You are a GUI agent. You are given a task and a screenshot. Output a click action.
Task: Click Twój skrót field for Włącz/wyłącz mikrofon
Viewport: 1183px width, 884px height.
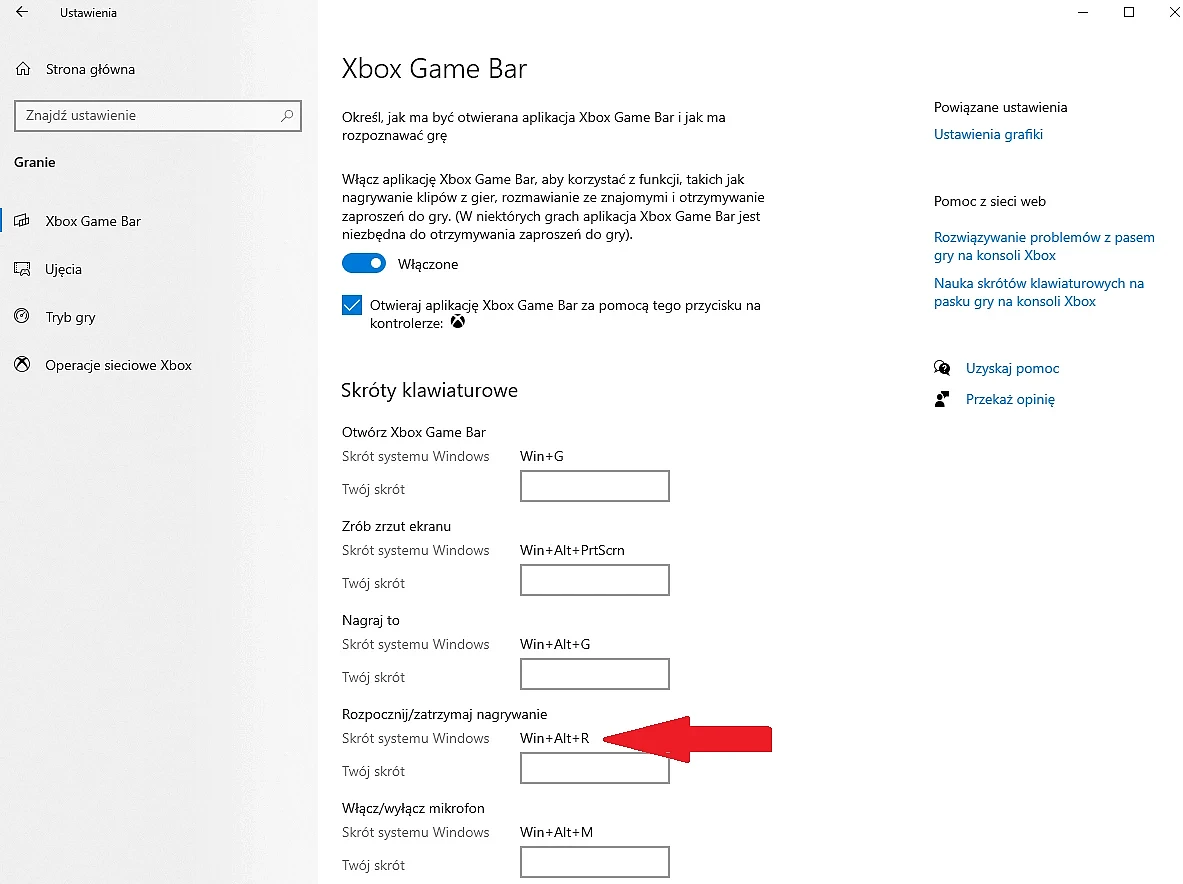pyautogui.click(x=595, y=862)
